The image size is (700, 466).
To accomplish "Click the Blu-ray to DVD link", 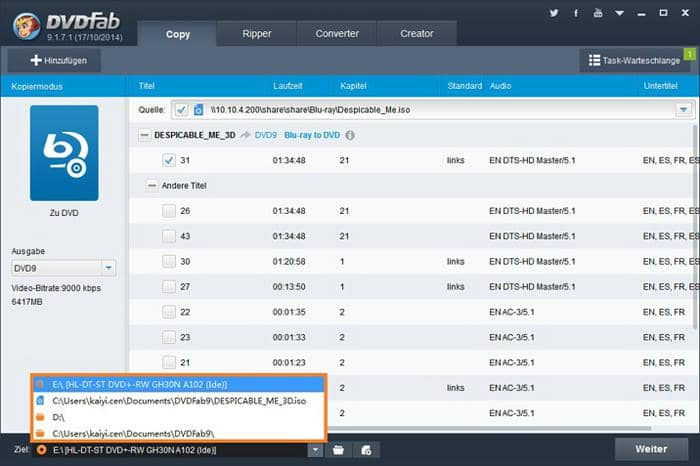I will [312, 135].
